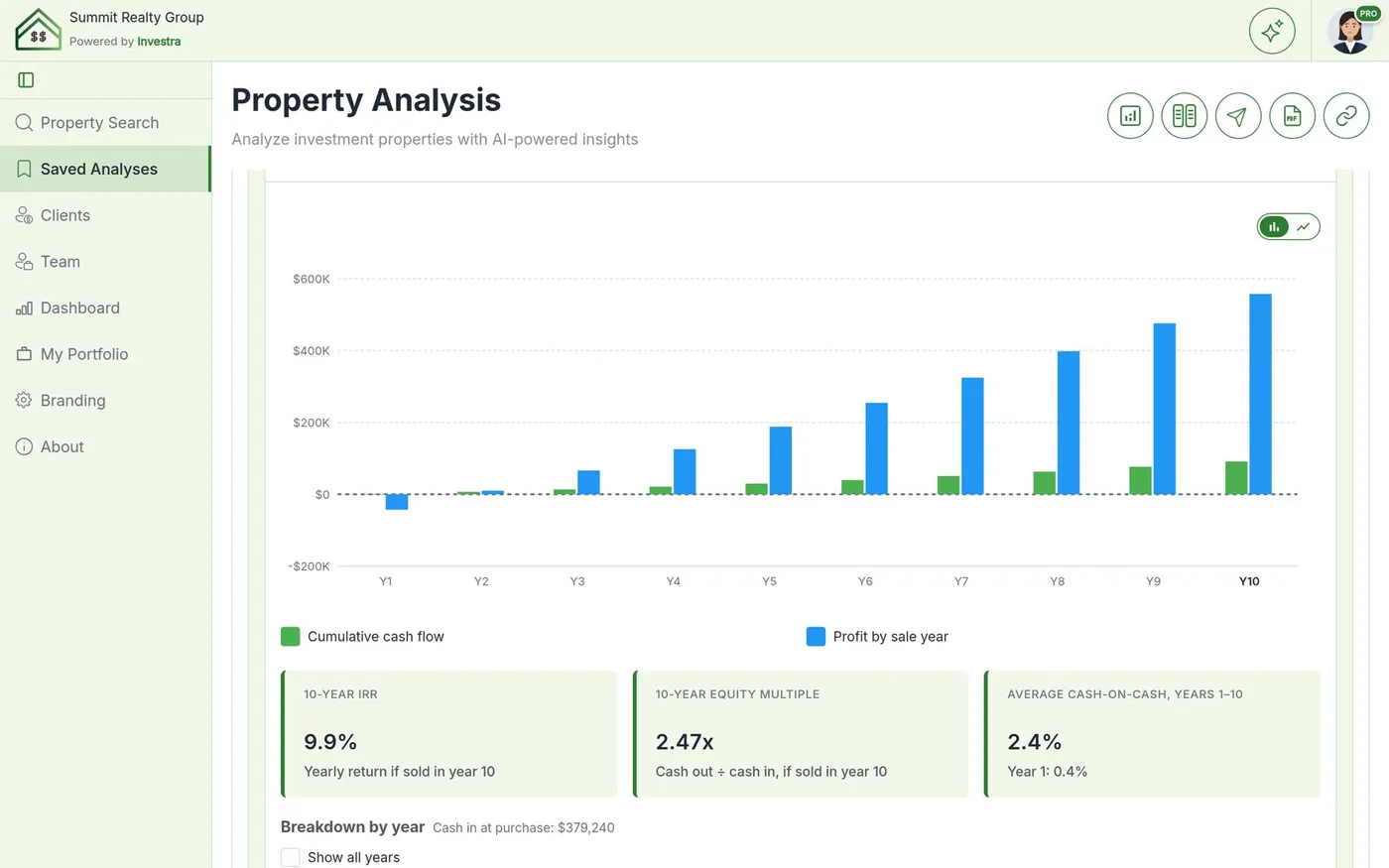Click the paper plane send icon
Viewport: 1389px width, 868px height.
tap(1238, 116)
